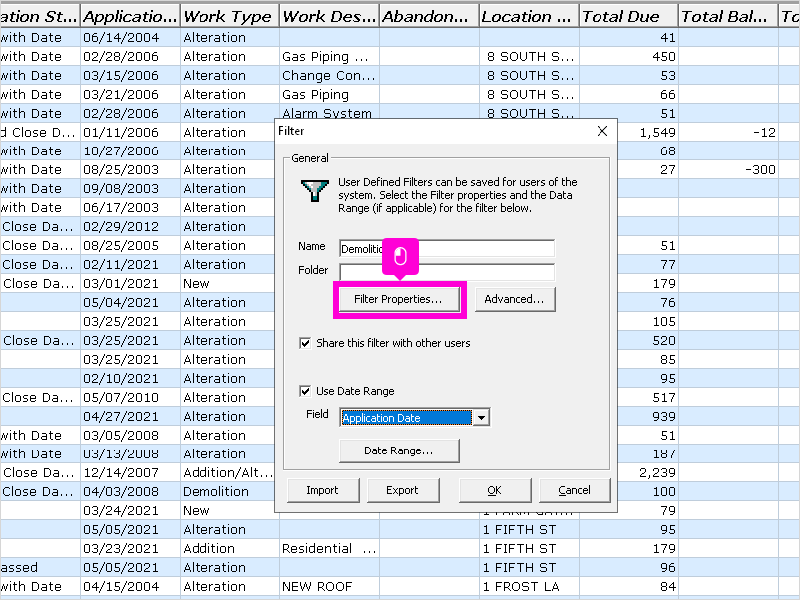Click the Advanced... button
The image size is (800, 600).
[515, 299]
